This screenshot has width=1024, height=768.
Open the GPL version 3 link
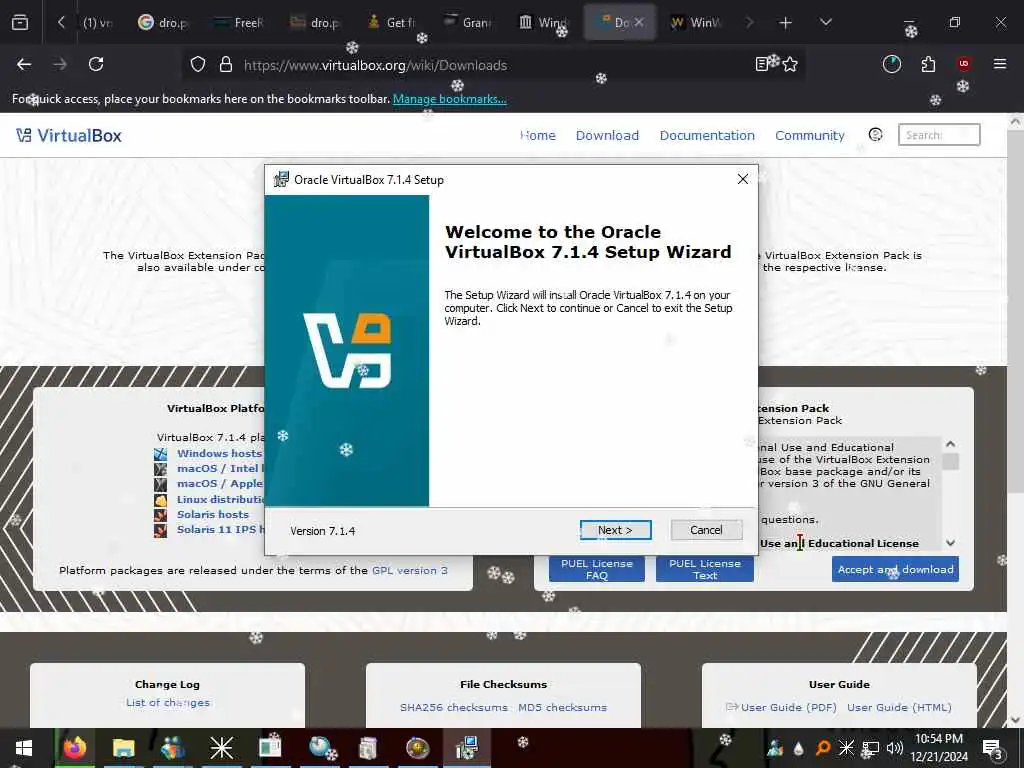point(409,570)
